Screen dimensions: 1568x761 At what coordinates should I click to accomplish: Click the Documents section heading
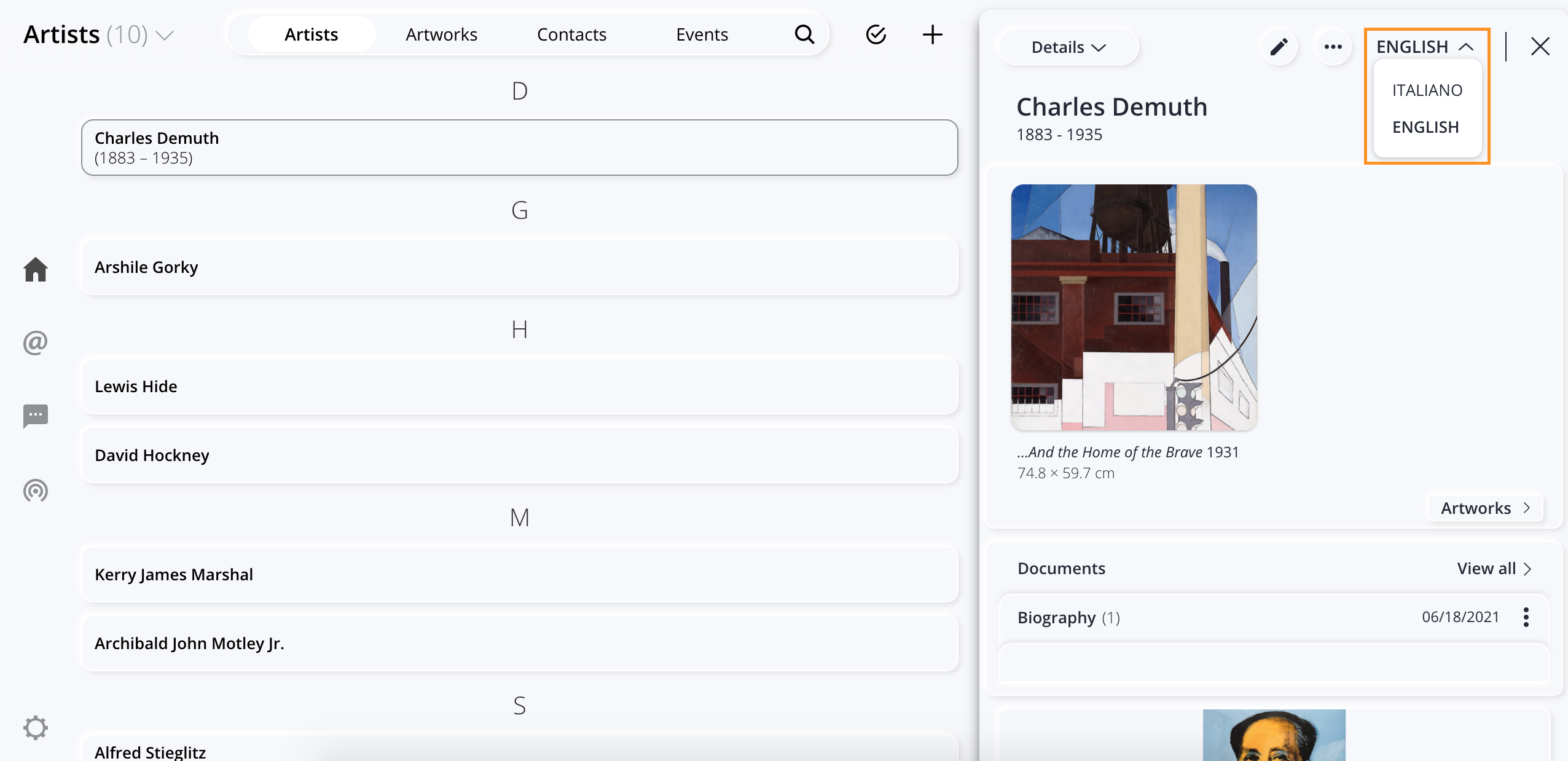(x=1061, y=569)
